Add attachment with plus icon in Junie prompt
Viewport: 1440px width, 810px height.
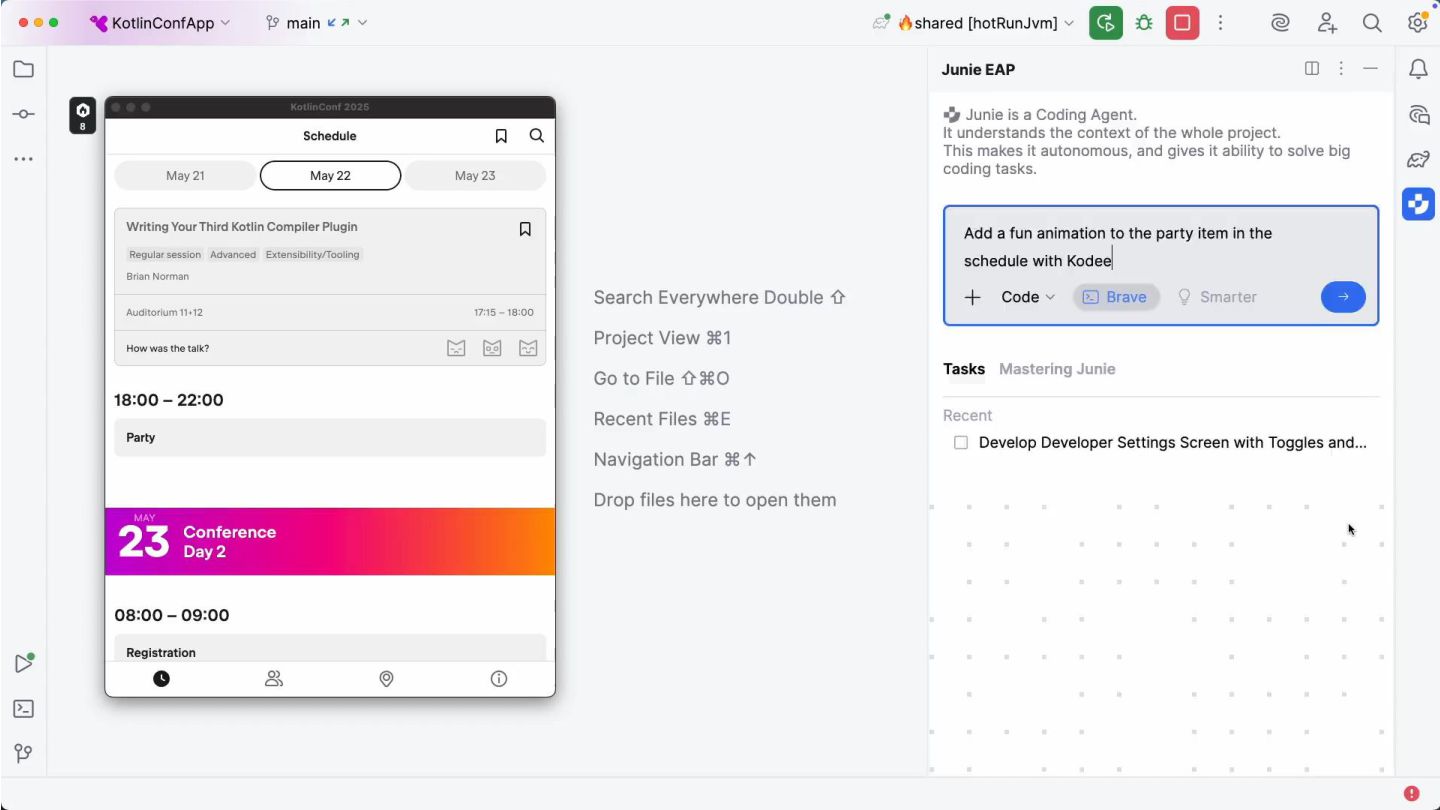pos(972,297)
